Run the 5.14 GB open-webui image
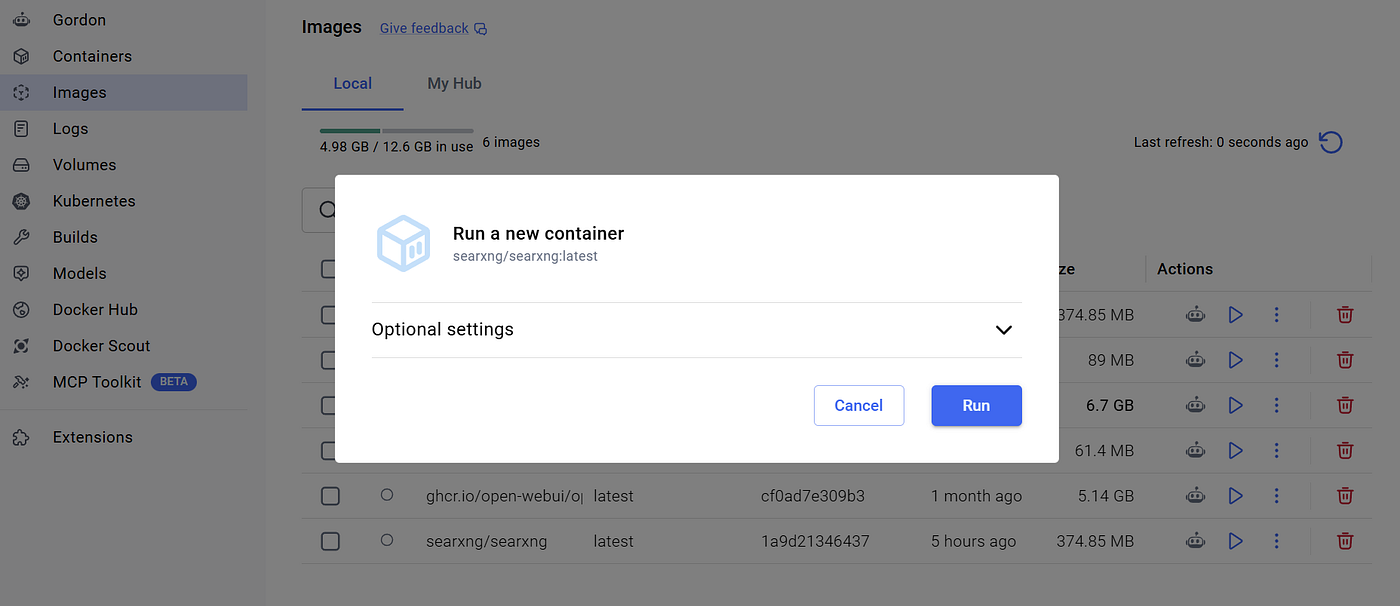 1235,496
